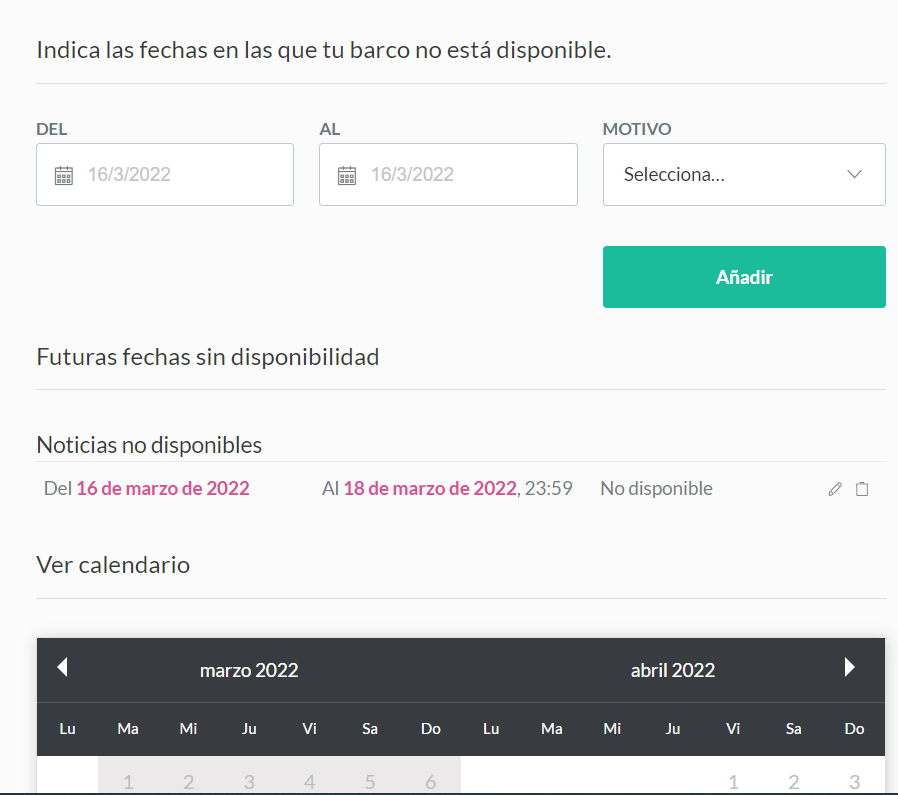The image size is (898, 795).
Task: Click the abril 2022 month header
Action: pyautogui.click(x=672, y=670)
